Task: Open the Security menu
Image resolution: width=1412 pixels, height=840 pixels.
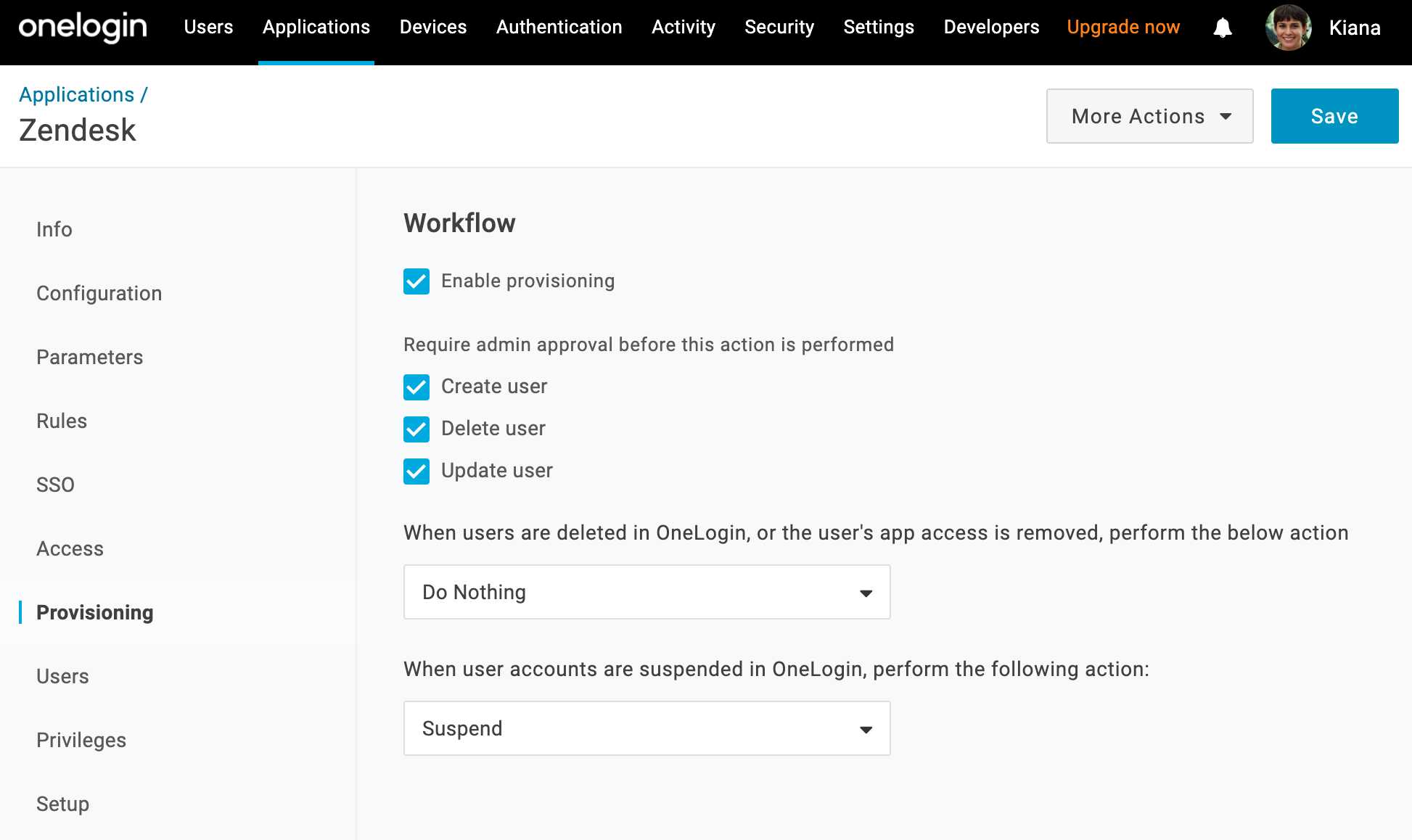Action: [x=779, y=27]
